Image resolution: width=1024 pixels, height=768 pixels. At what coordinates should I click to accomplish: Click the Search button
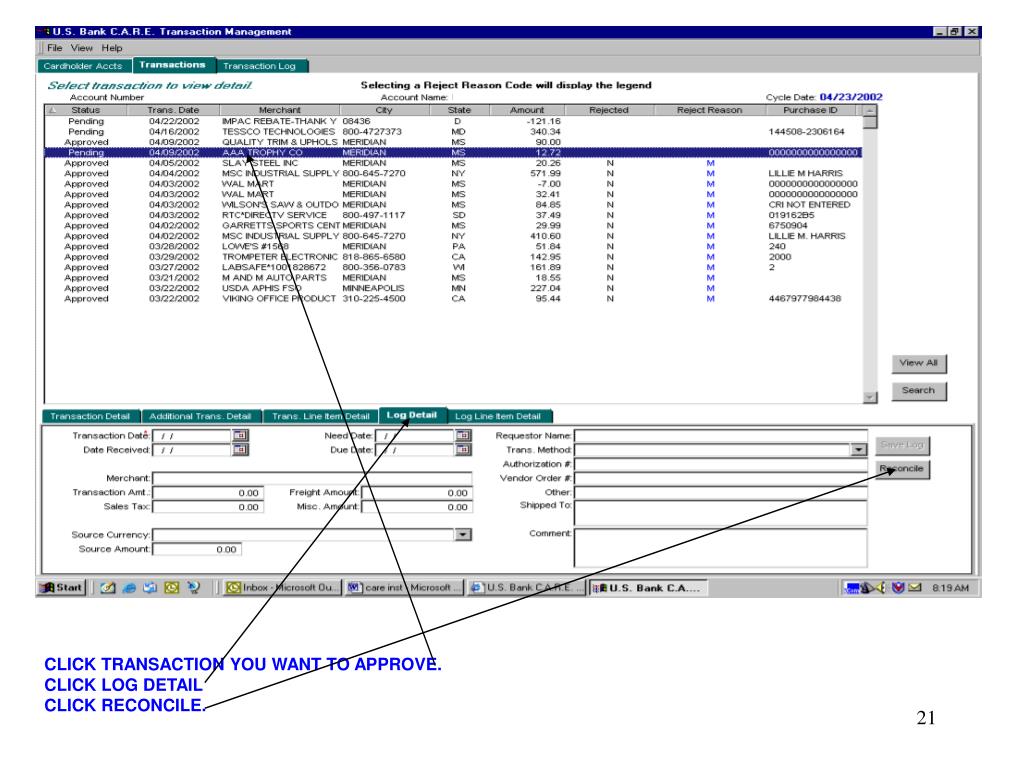tap(918, 391)
